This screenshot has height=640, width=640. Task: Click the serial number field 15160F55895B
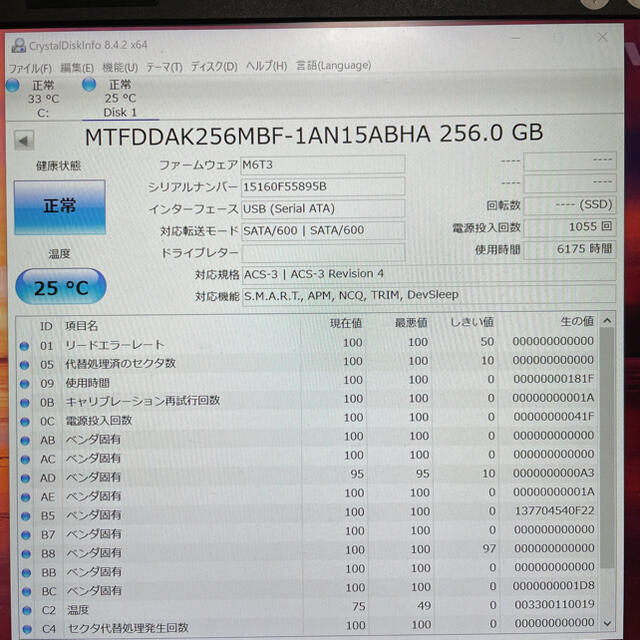point(323,187)
